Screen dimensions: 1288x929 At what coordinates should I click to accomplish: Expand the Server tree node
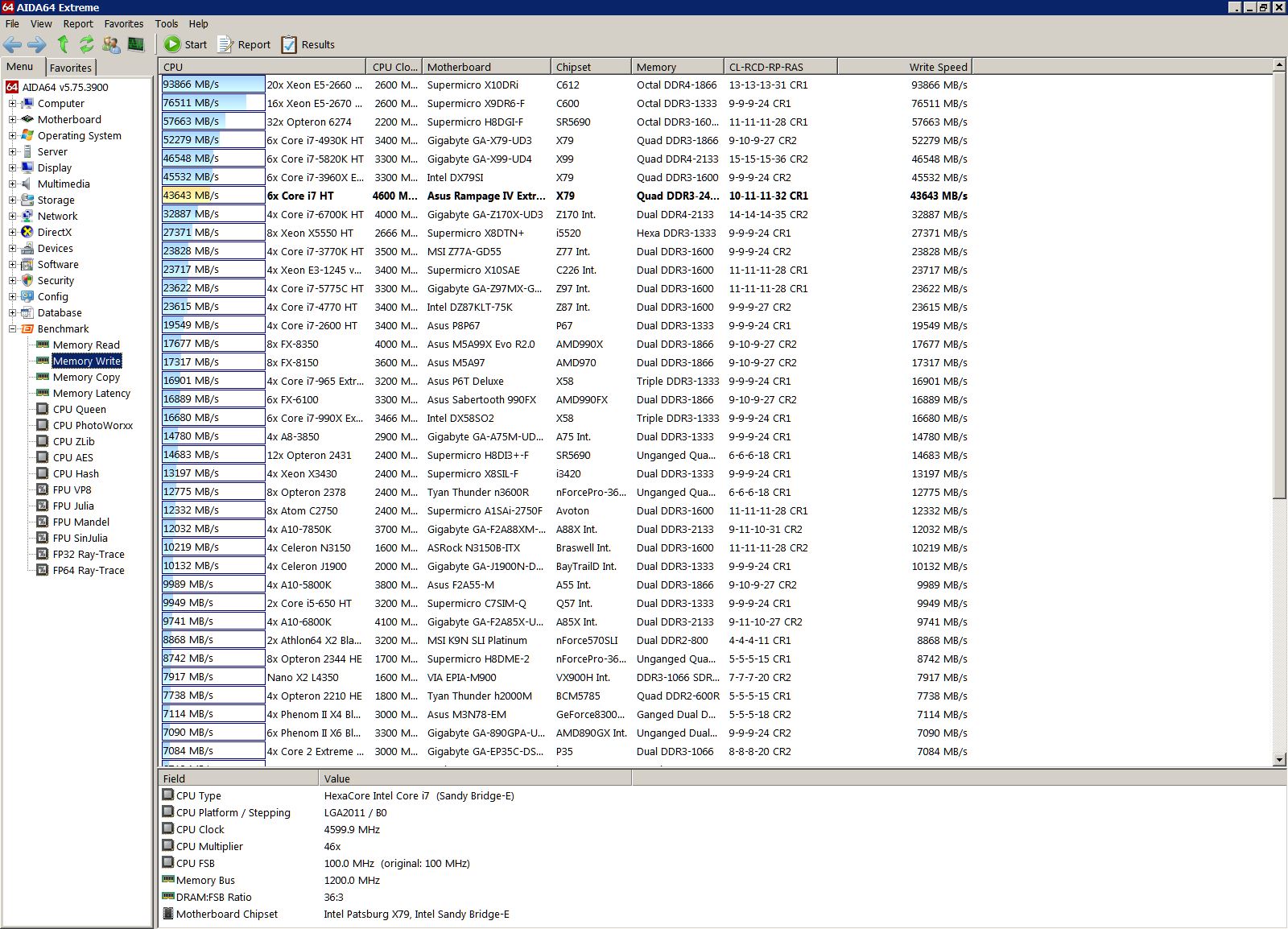pos(13,152)
